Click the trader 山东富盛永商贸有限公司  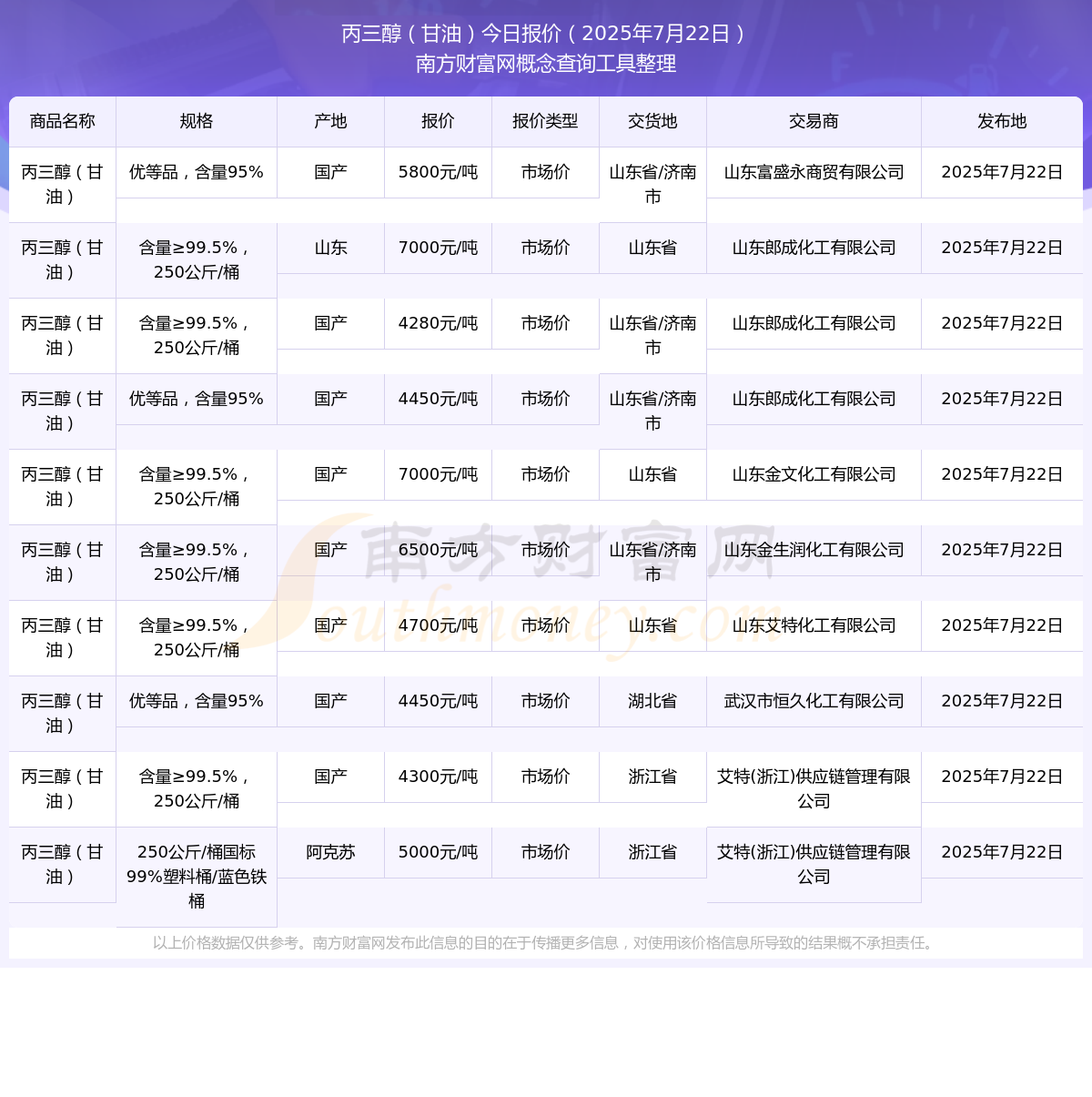[x=814, y=172]
